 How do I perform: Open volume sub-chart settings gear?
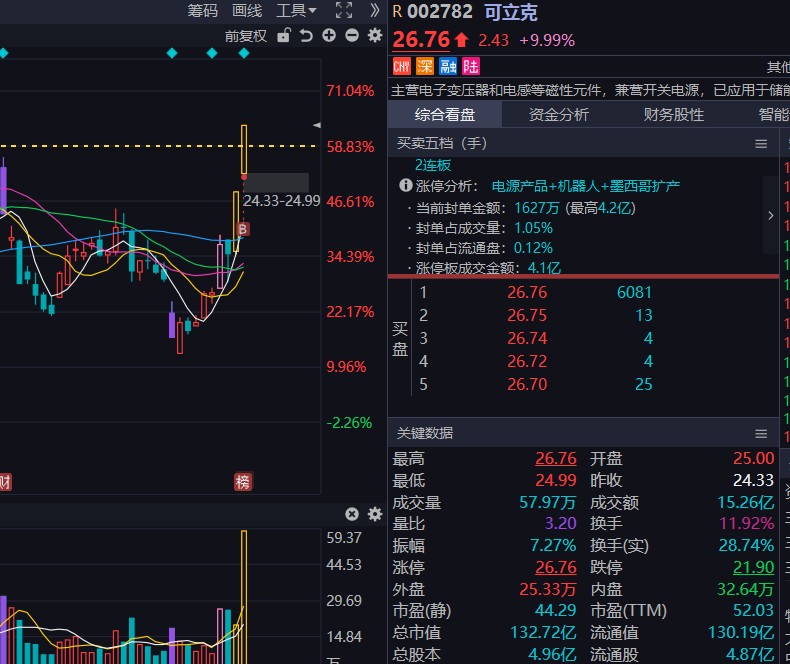click(x=375, y=514)
